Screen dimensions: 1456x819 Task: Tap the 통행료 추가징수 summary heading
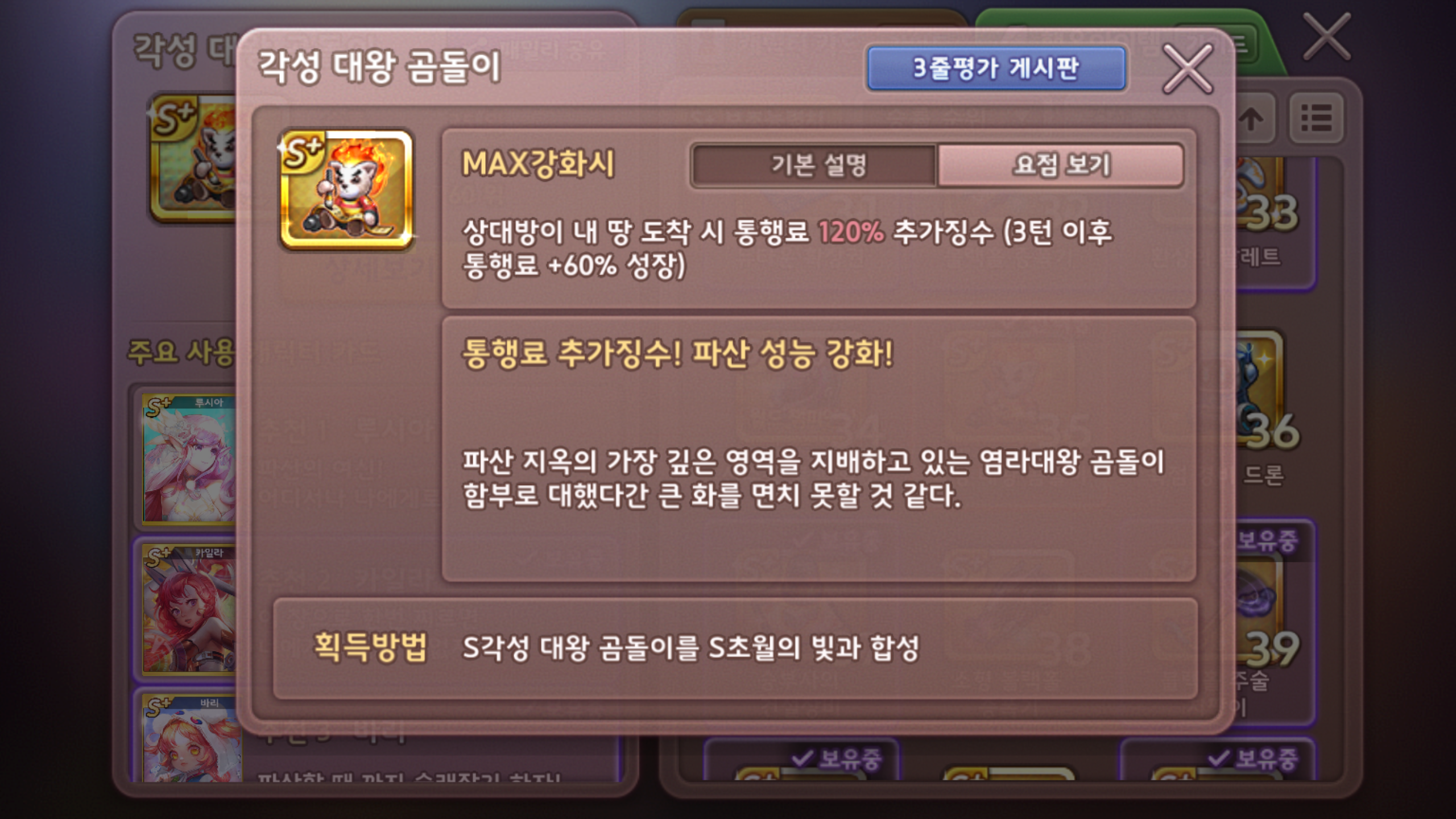click(677, 353)
